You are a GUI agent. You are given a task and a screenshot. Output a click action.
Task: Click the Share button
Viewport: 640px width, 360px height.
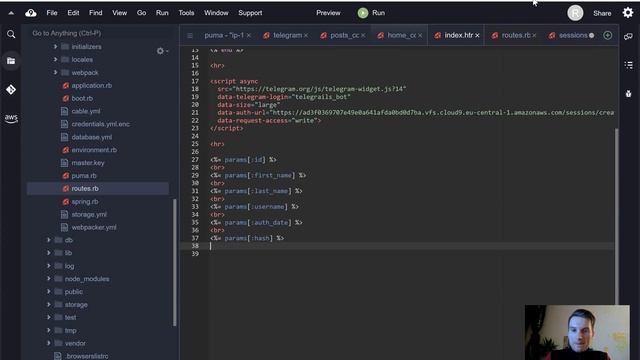click(602, 13)
